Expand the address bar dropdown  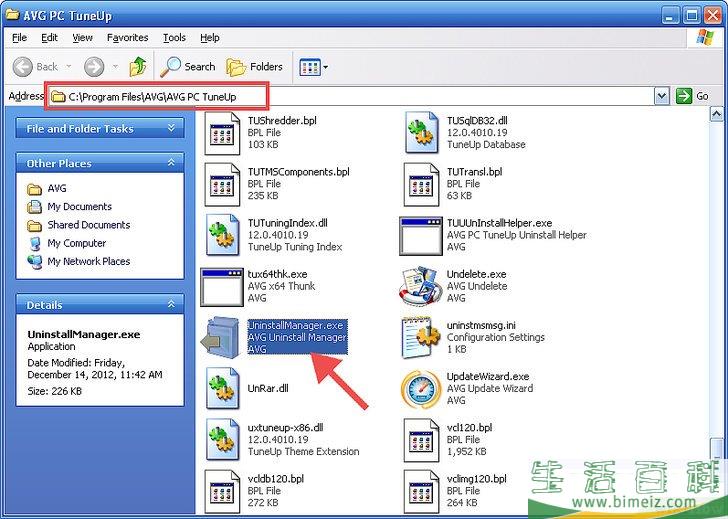tap(662, 97)
